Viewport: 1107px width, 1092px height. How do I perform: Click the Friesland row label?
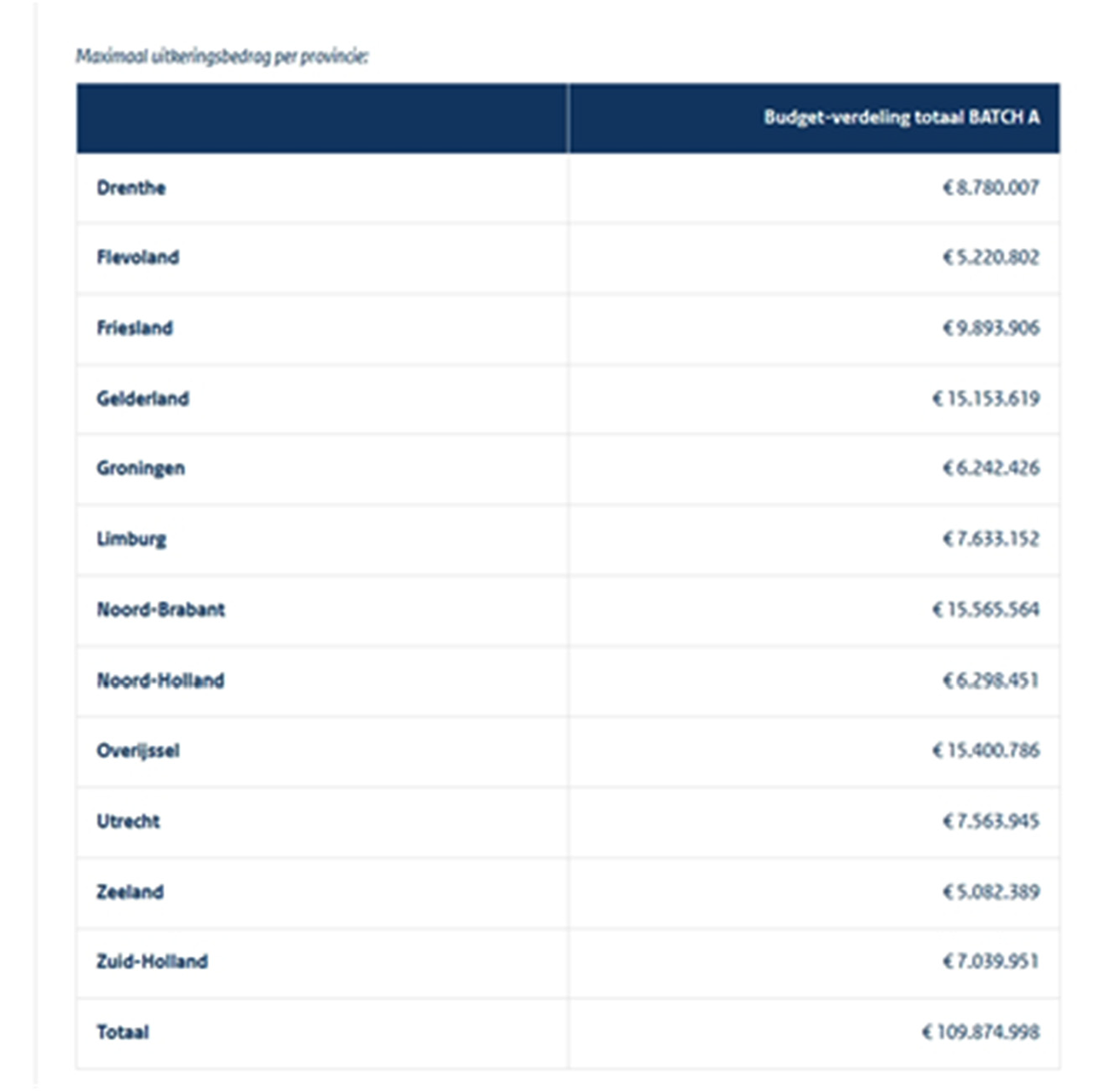click(x=135, y=328)
